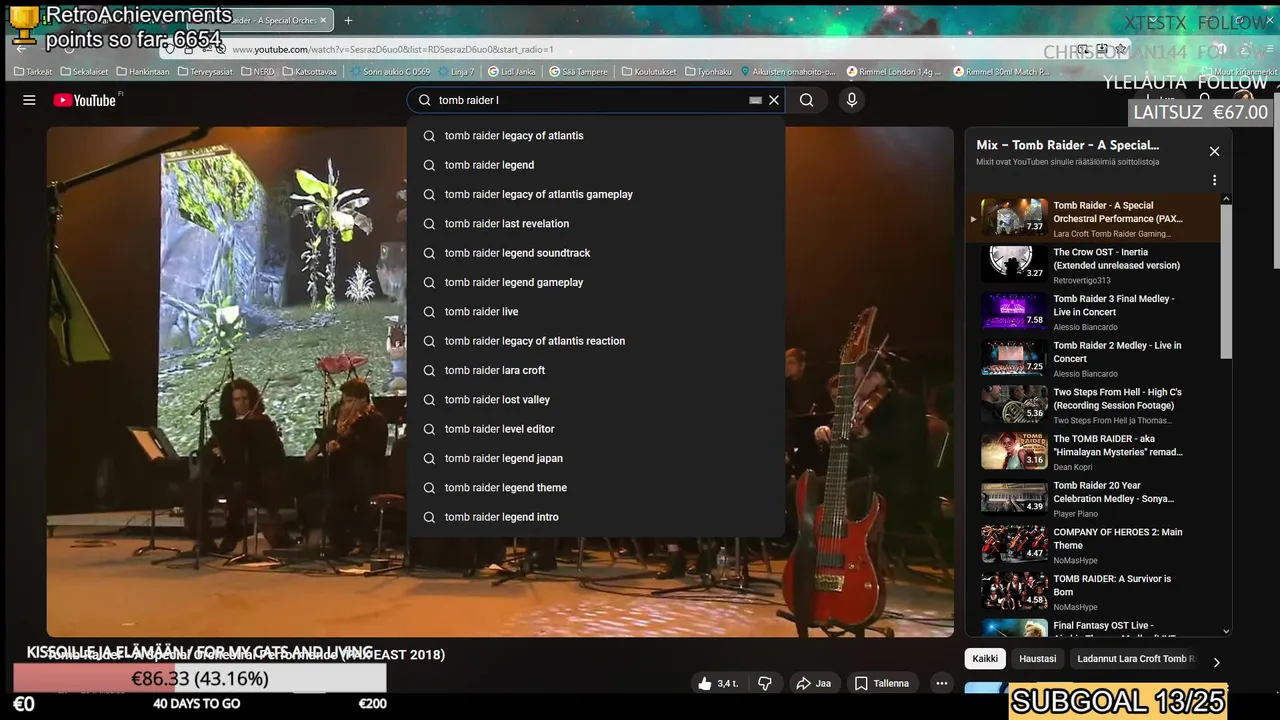1280x720 pixels.
Task: Dislike the video with thumbs-down button
Action: click(x=765, y=684)
